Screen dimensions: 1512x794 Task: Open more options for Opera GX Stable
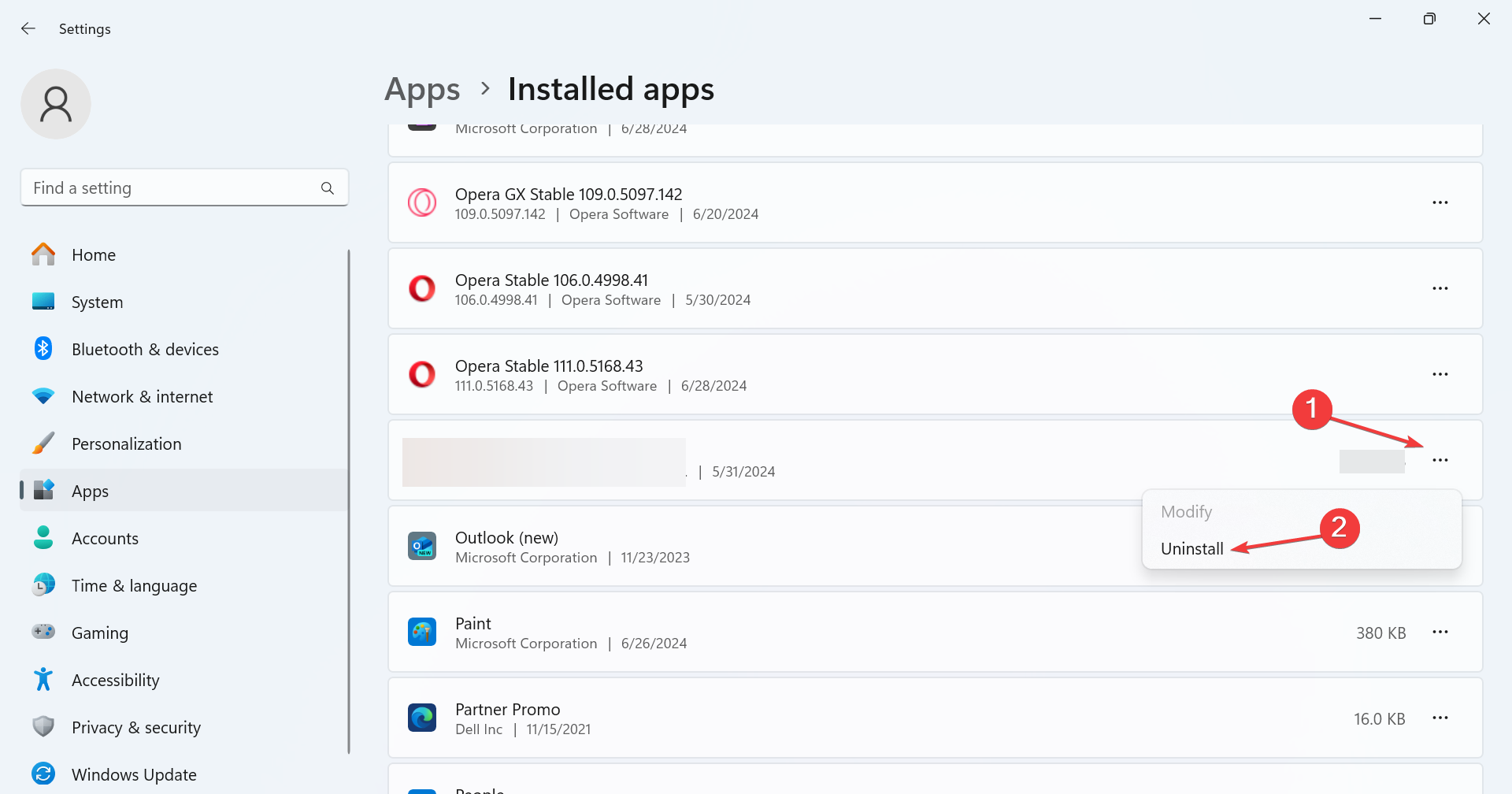tap(1440, 202)
